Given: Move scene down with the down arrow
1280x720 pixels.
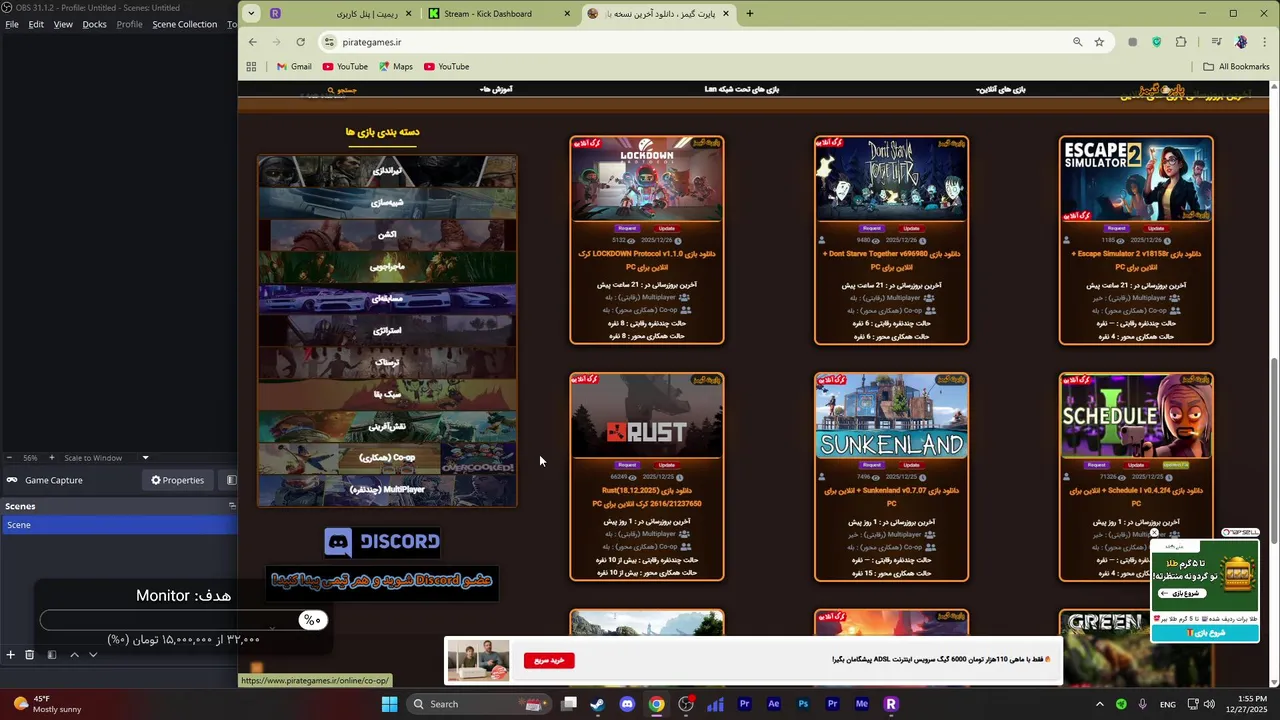Looking at the screenshot, I should click(x=93, y=655).
